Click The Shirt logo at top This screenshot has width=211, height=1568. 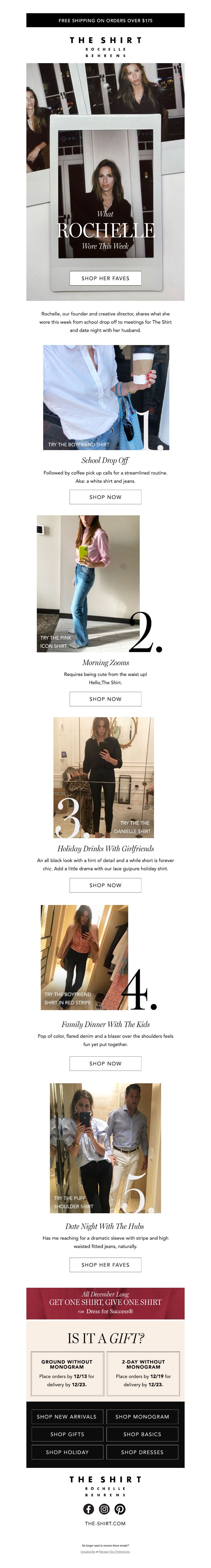[105, 46]
